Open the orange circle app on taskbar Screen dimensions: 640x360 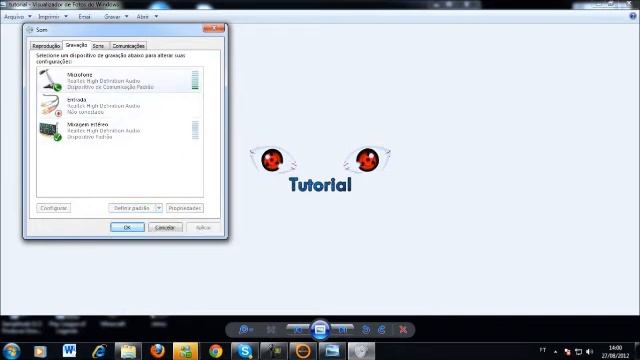[303, 351]
